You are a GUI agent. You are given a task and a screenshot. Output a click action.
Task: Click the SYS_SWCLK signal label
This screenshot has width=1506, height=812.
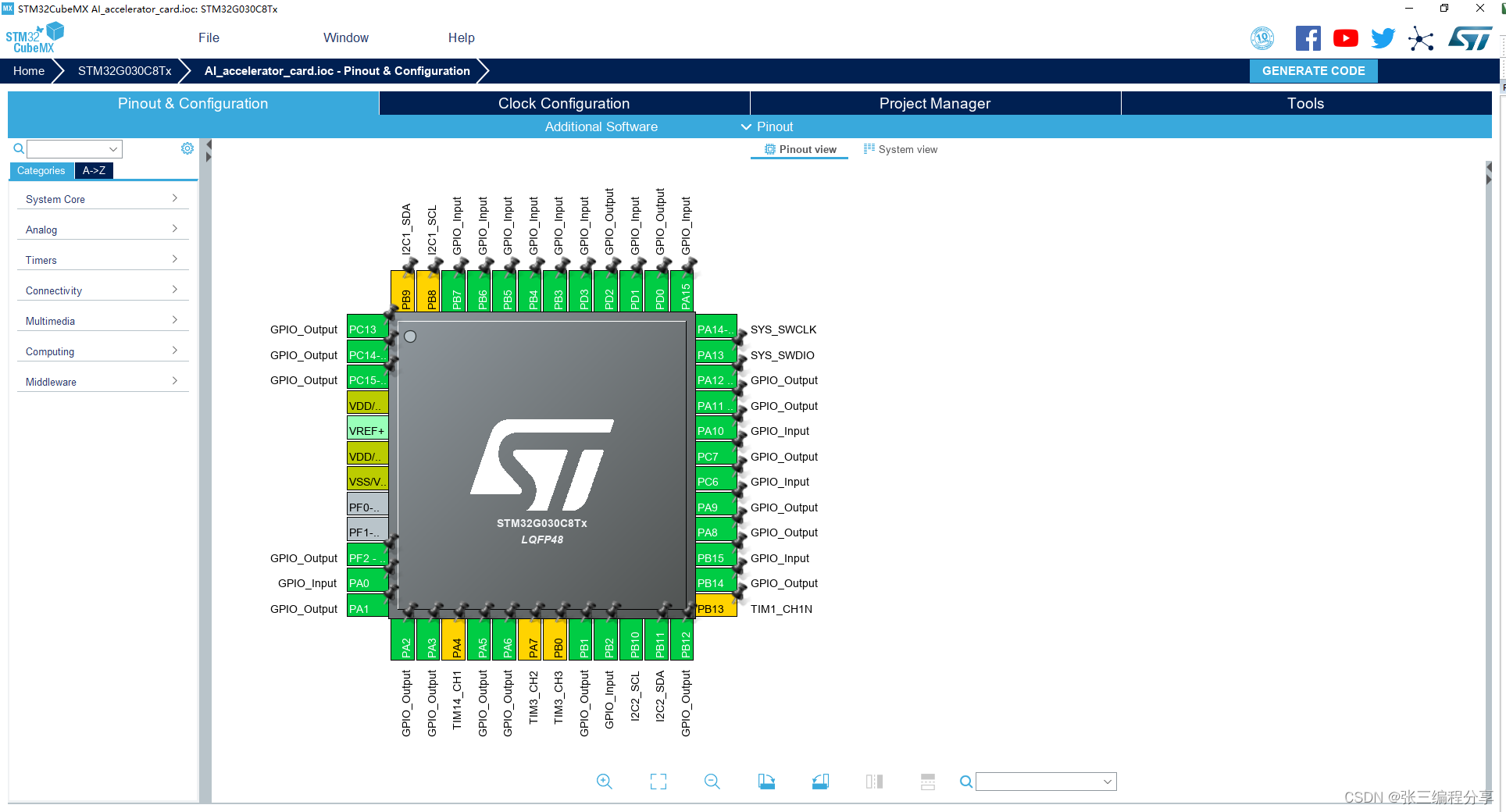pyautogui.click(x=783, y=329)
